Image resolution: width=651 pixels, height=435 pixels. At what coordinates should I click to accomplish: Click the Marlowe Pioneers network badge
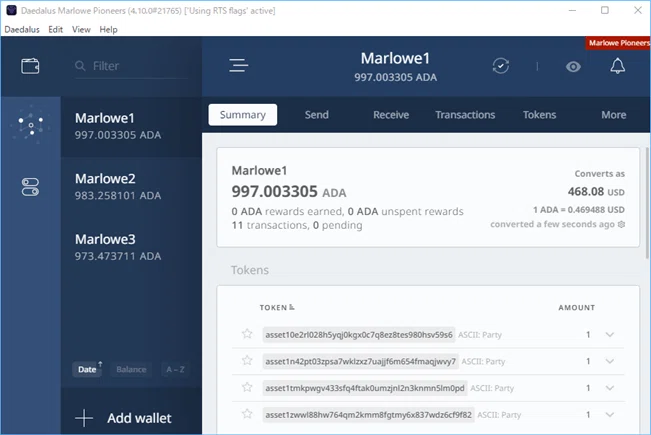click(618, 43)
